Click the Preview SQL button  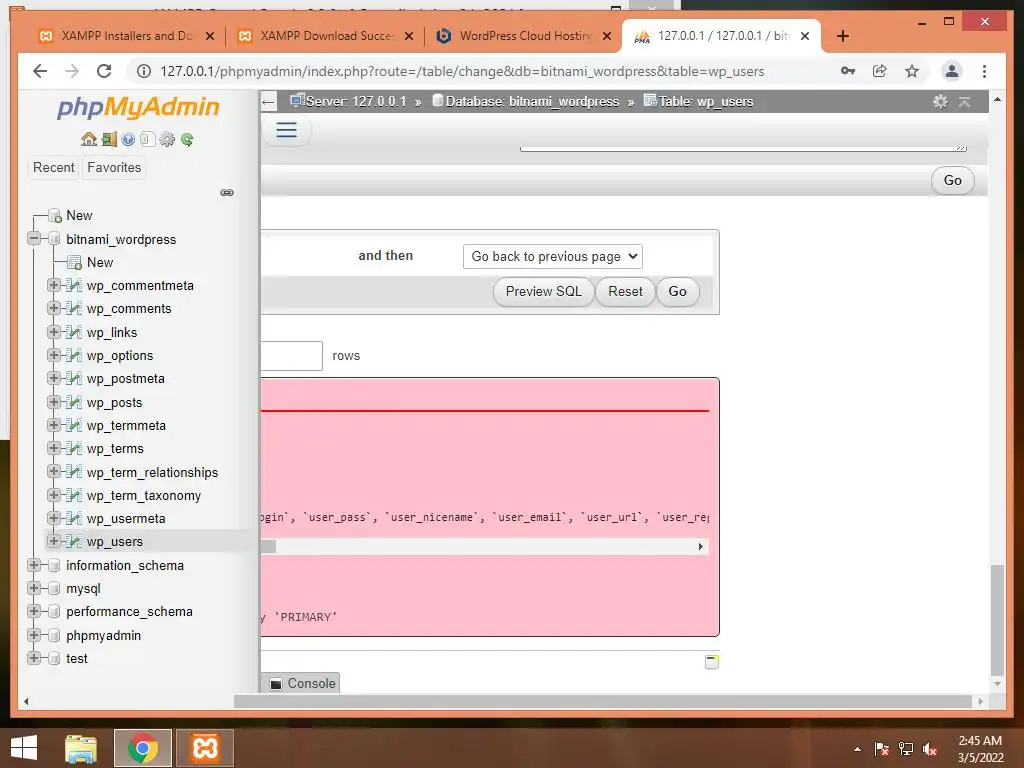click(543, 291)
